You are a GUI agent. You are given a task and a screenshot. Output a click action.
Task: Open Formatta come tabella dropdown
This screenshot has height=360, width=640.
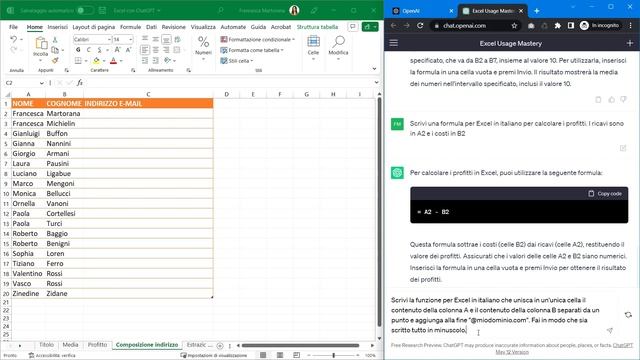click(252, 50)
